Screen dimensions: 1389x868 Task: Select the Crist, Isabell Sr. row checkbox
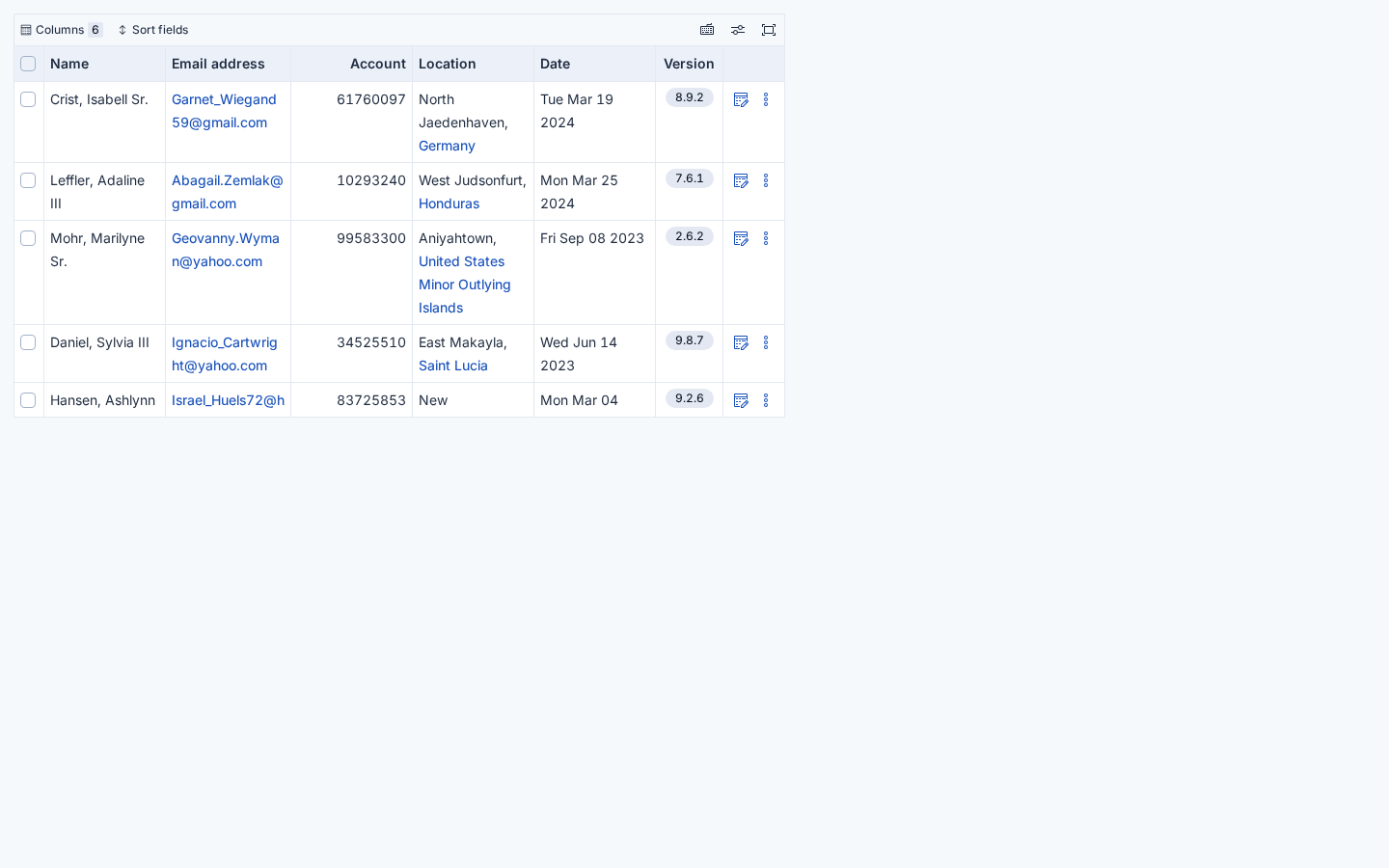point(28,99)
